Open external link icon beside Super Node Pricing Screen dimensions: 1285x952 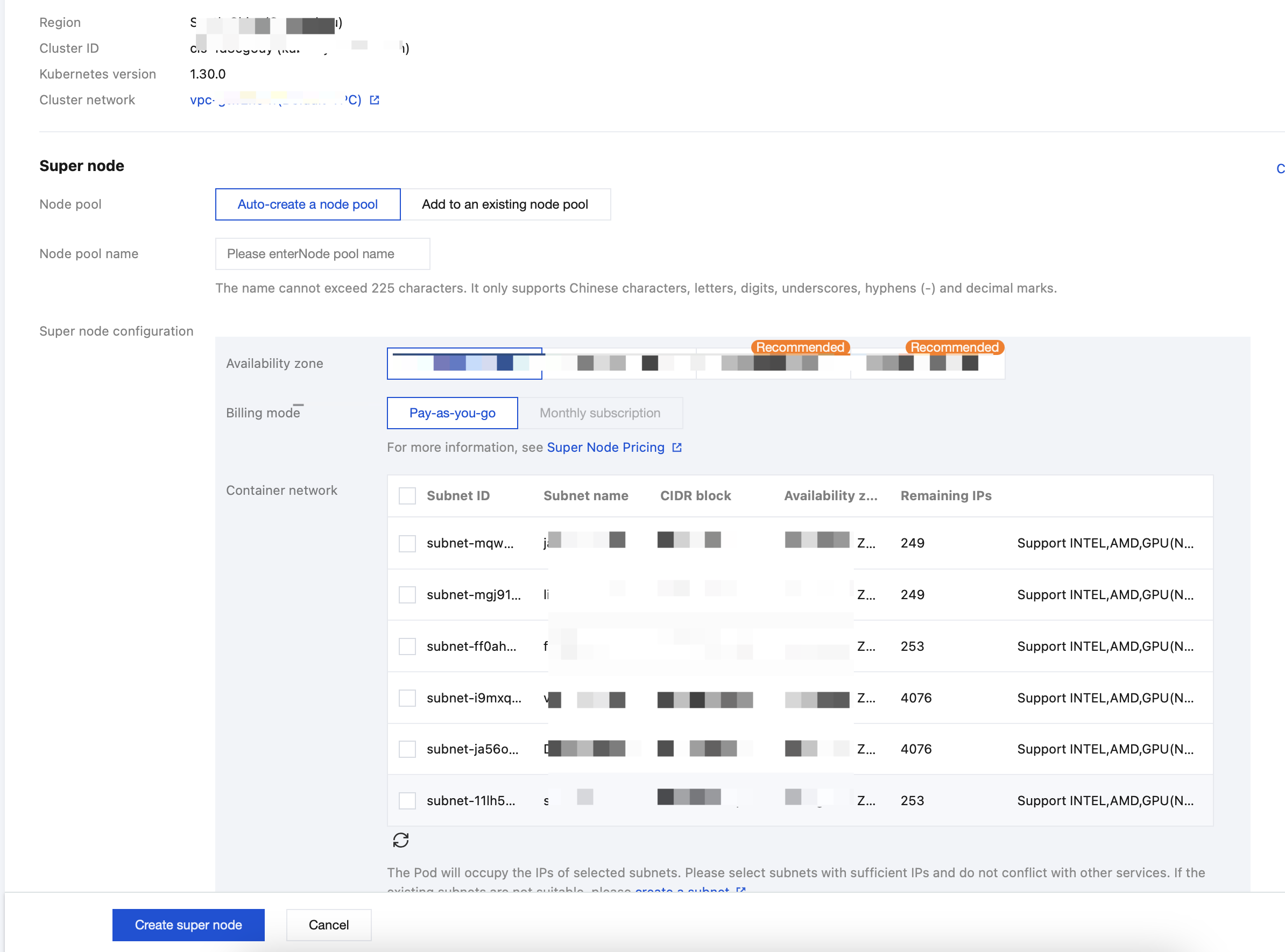click(677, 447)
